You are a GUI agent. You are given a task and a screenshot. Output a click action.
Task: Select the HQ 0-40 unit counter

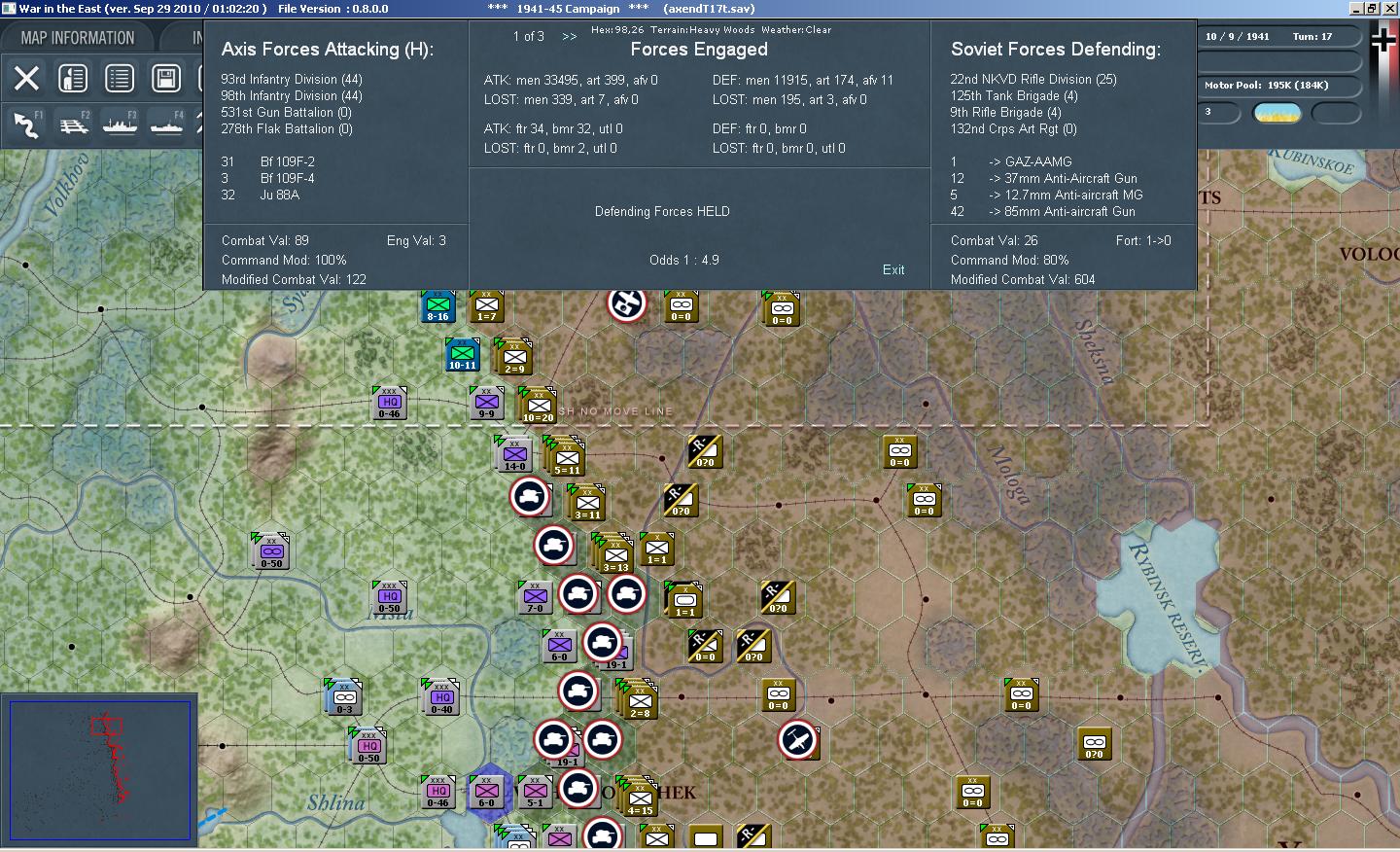[x=441, y=697]
